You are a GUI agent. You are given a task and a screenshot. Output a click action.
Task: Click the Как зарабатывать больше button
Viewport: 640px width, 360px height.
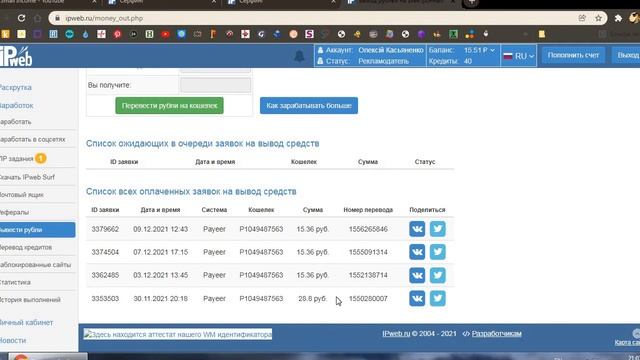309,105
